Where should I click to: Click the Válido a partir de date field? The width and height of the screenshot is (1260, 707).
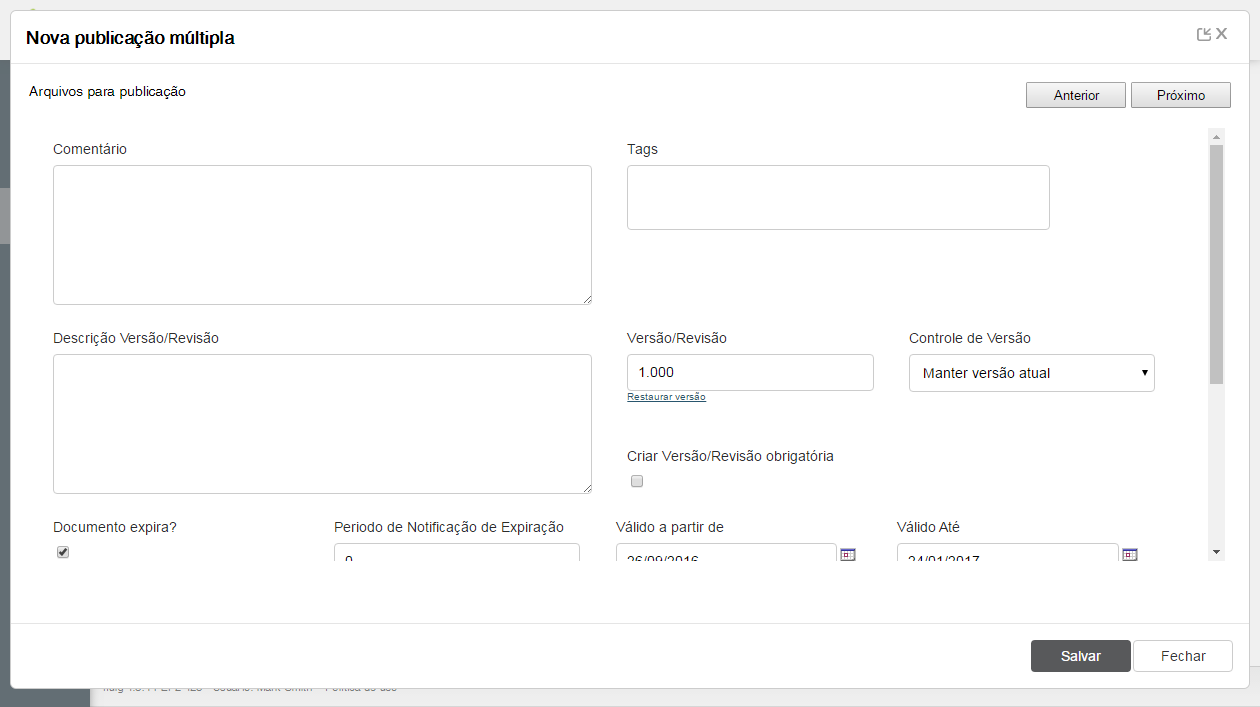(727, 552)
